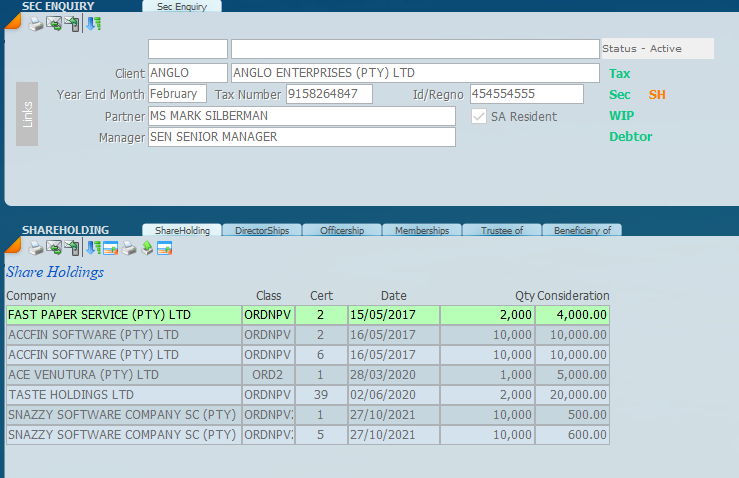Click the email envelope icon in Sec Enquiry toolbar
Screen dimensions: 739x478
[x=54, y=24]
